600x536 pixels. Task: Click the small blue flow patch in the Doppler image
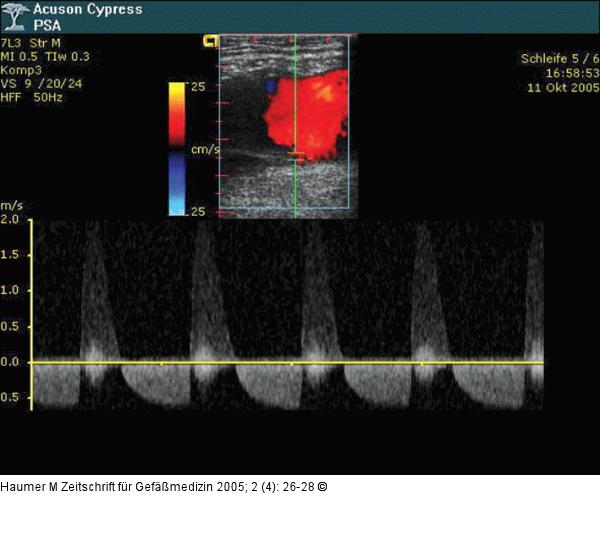(x=271, y=86)
